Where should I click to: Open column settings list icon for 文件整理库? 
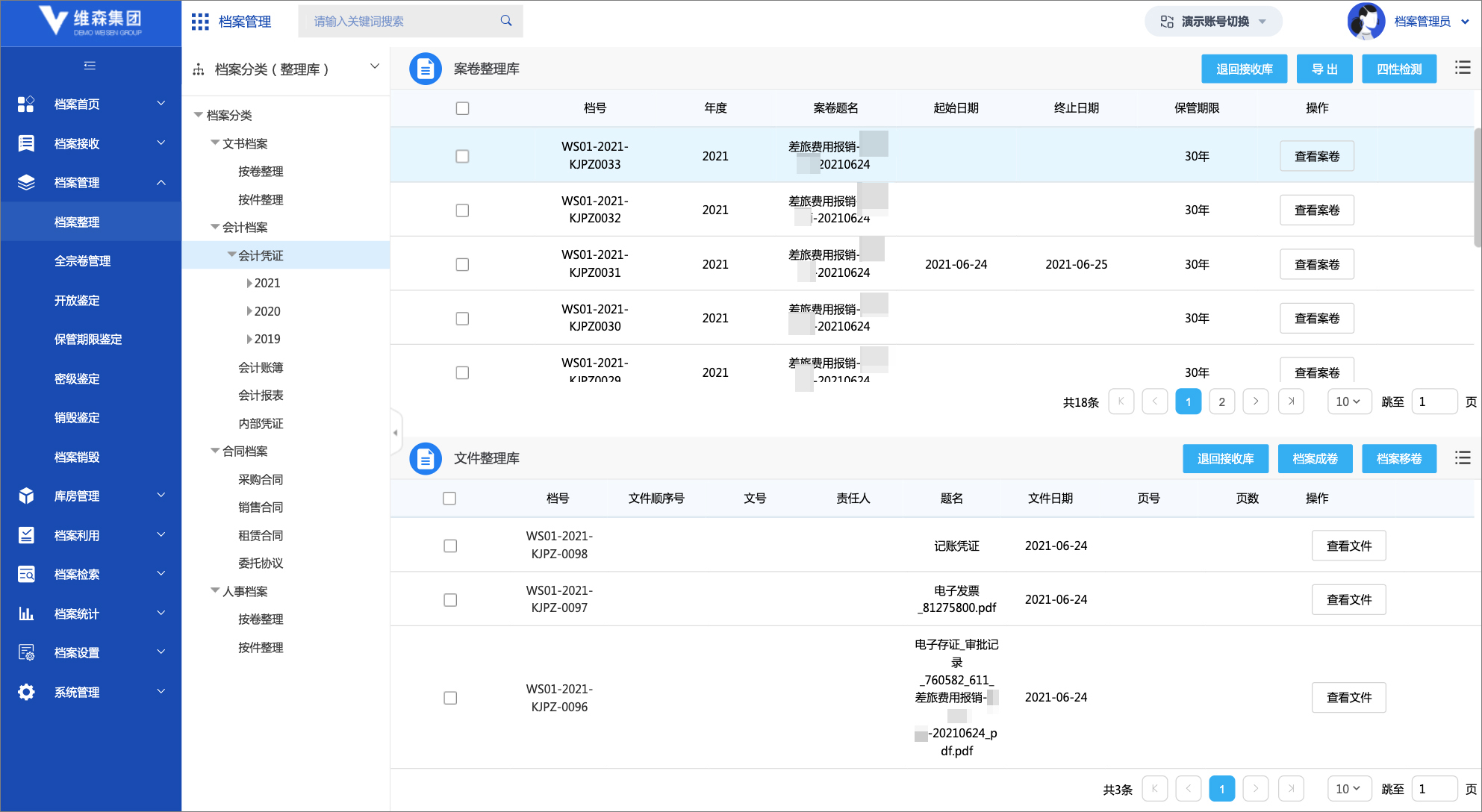[x=1463, y=457]
